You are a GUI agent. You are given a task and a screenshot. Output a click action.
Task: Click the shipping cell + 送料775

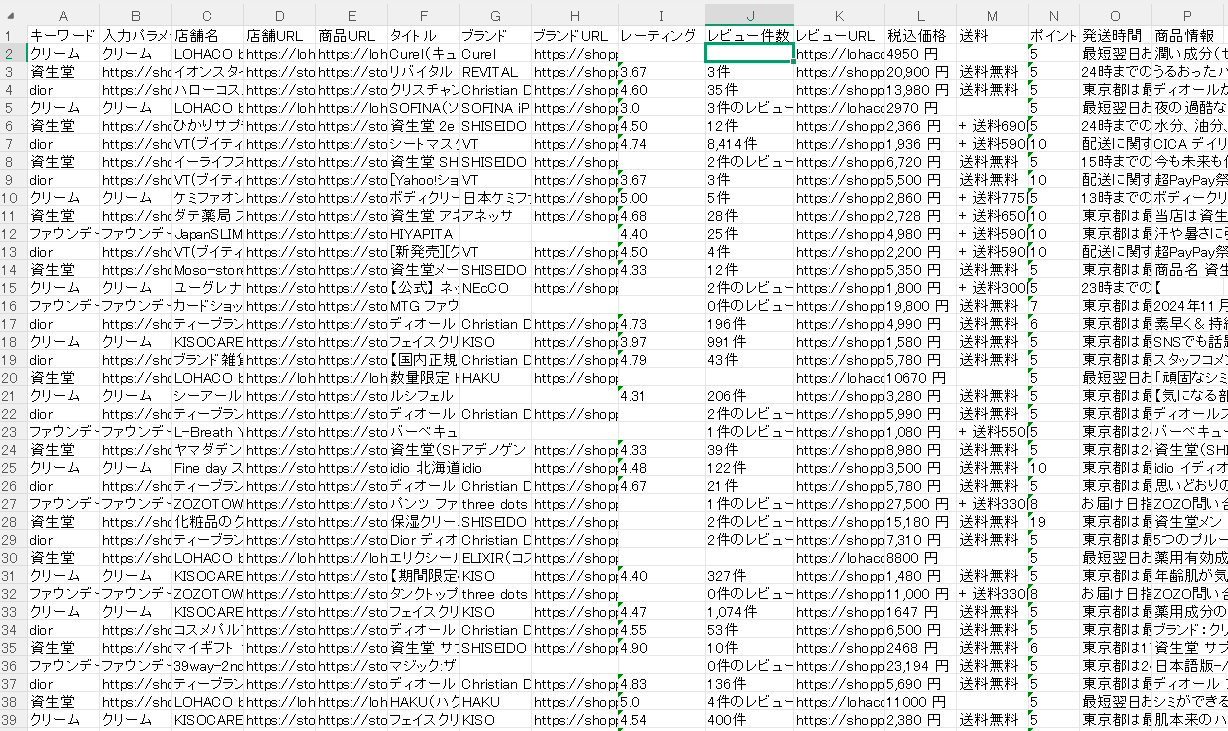(991, 198)
